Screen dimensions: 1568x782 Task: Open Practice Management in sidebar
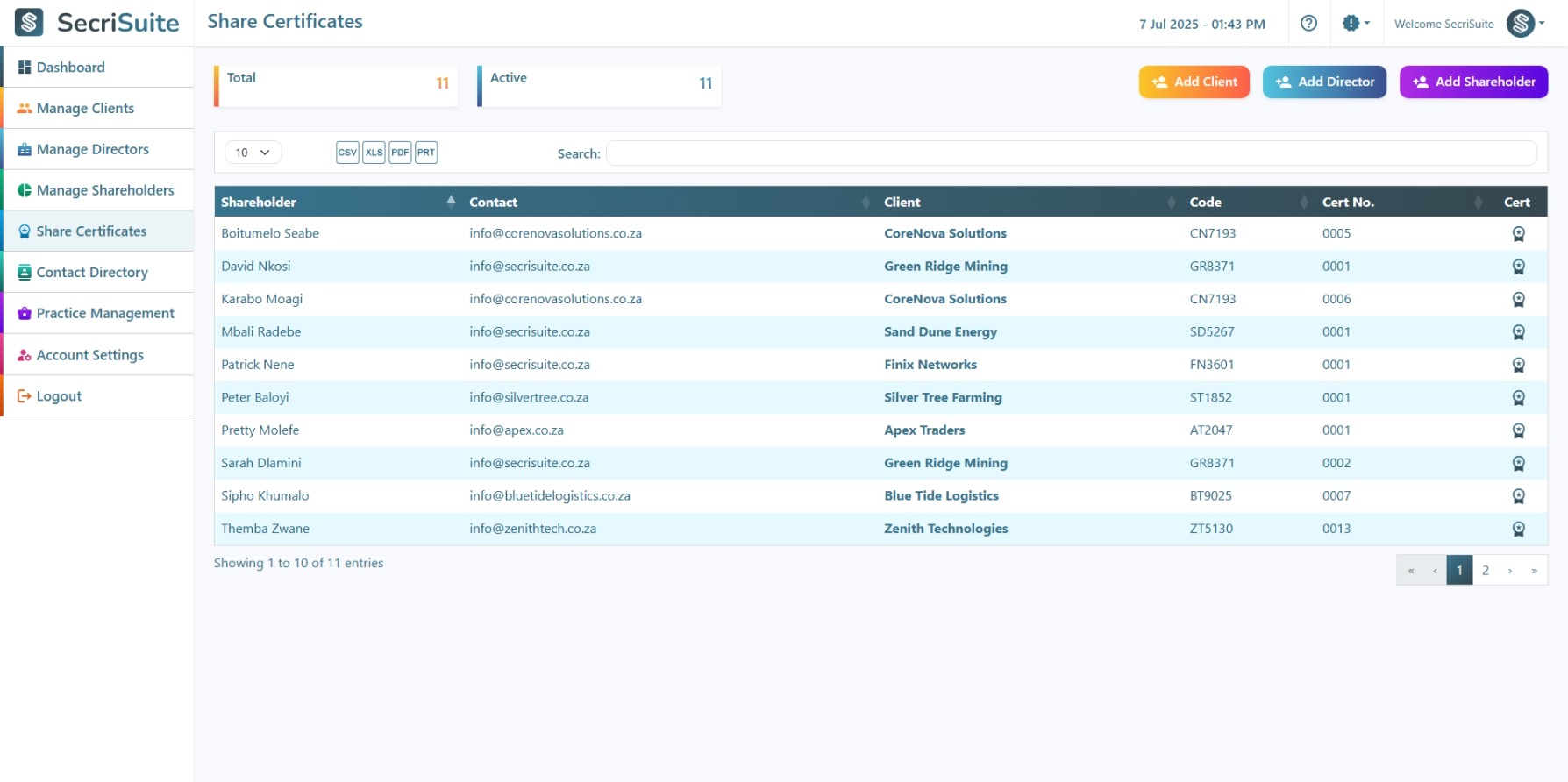click(x=97, y=314)
